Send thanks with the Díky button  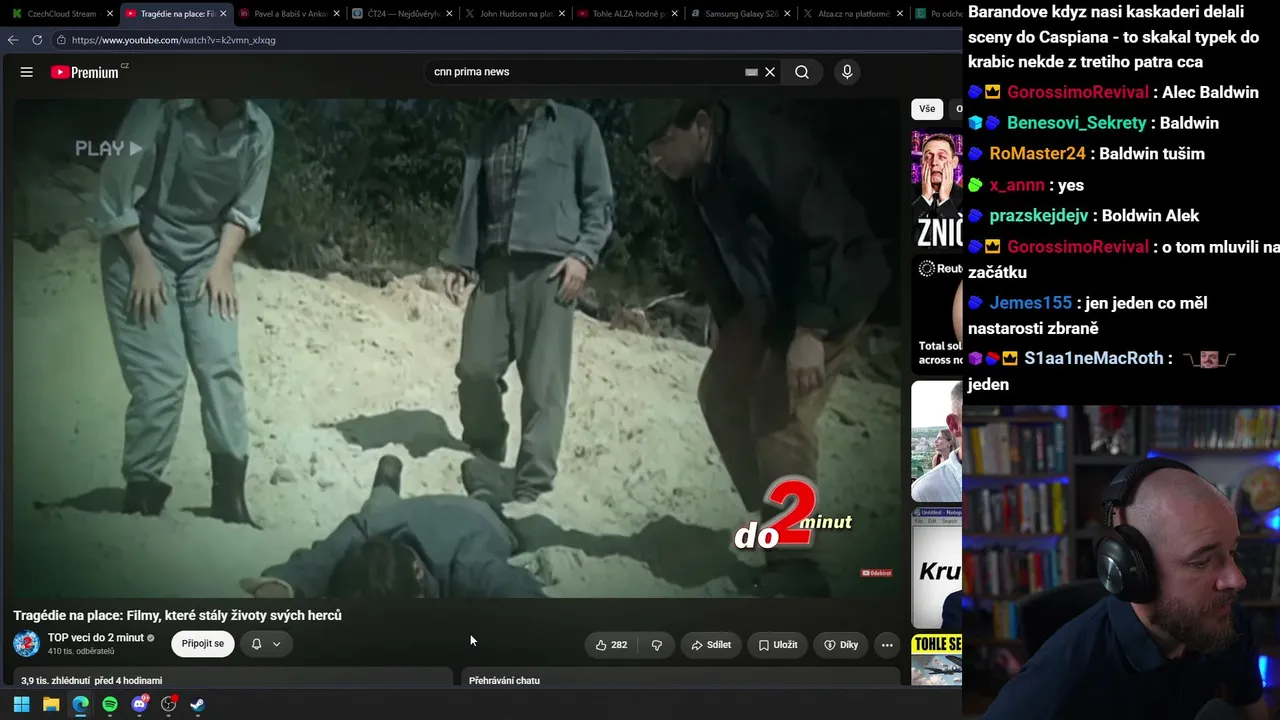[841, 645]
